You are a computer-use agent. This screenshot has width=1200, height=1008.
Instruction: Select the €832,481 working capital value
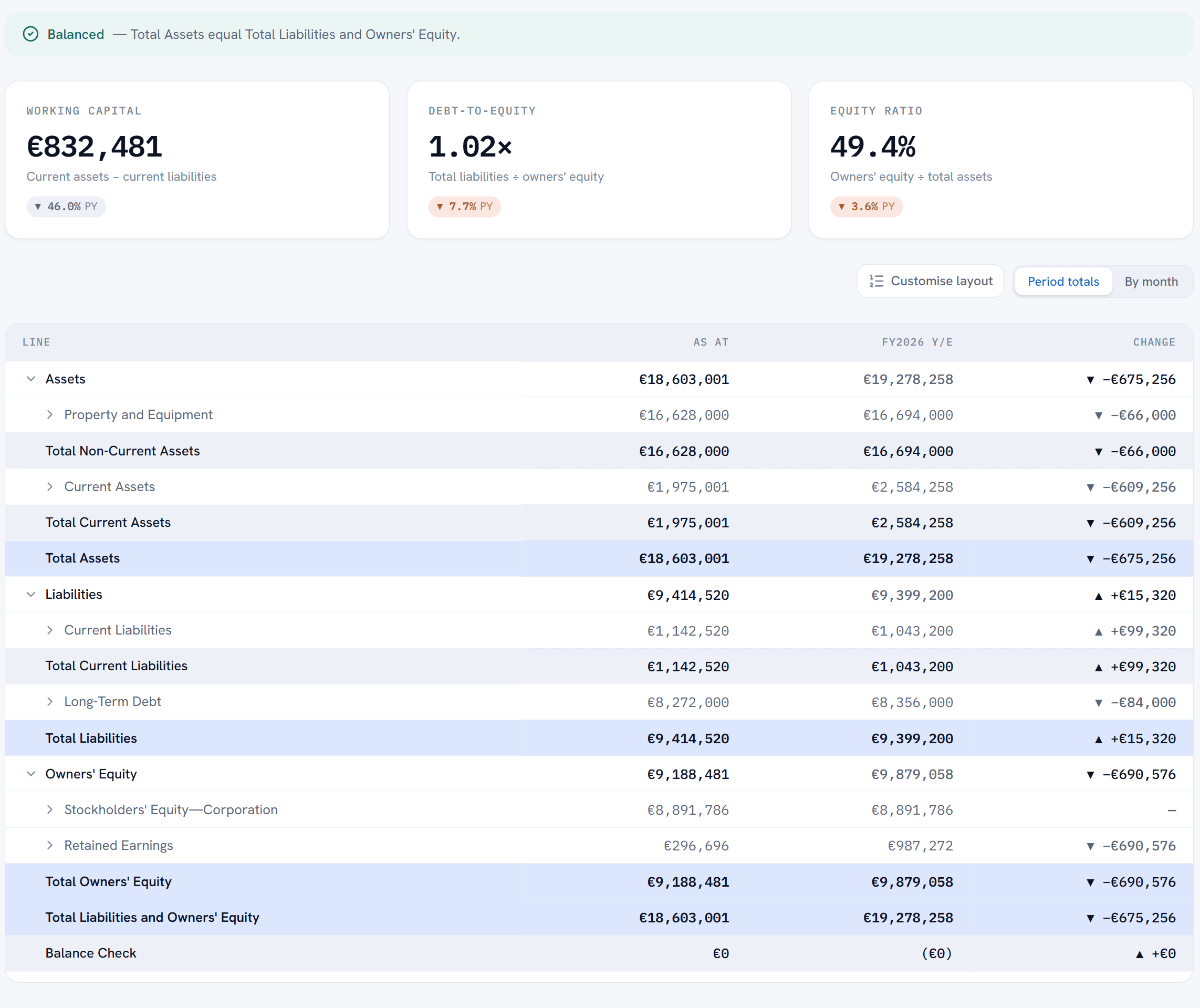click(95, 147)
